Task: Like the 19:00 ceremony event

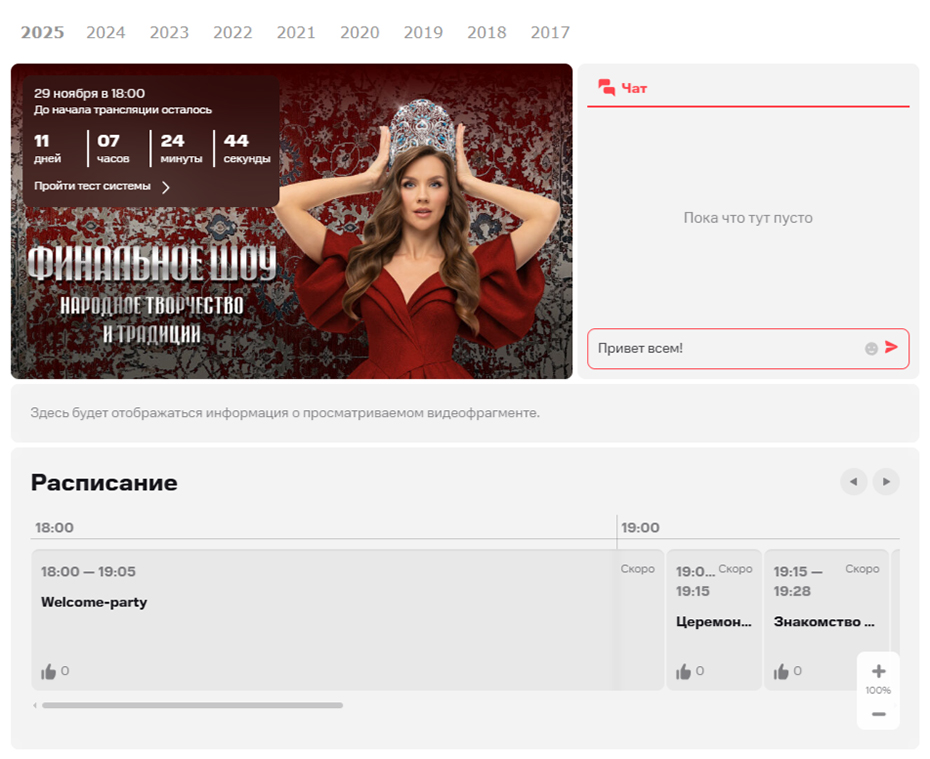Action: click(x=684, y=672)
